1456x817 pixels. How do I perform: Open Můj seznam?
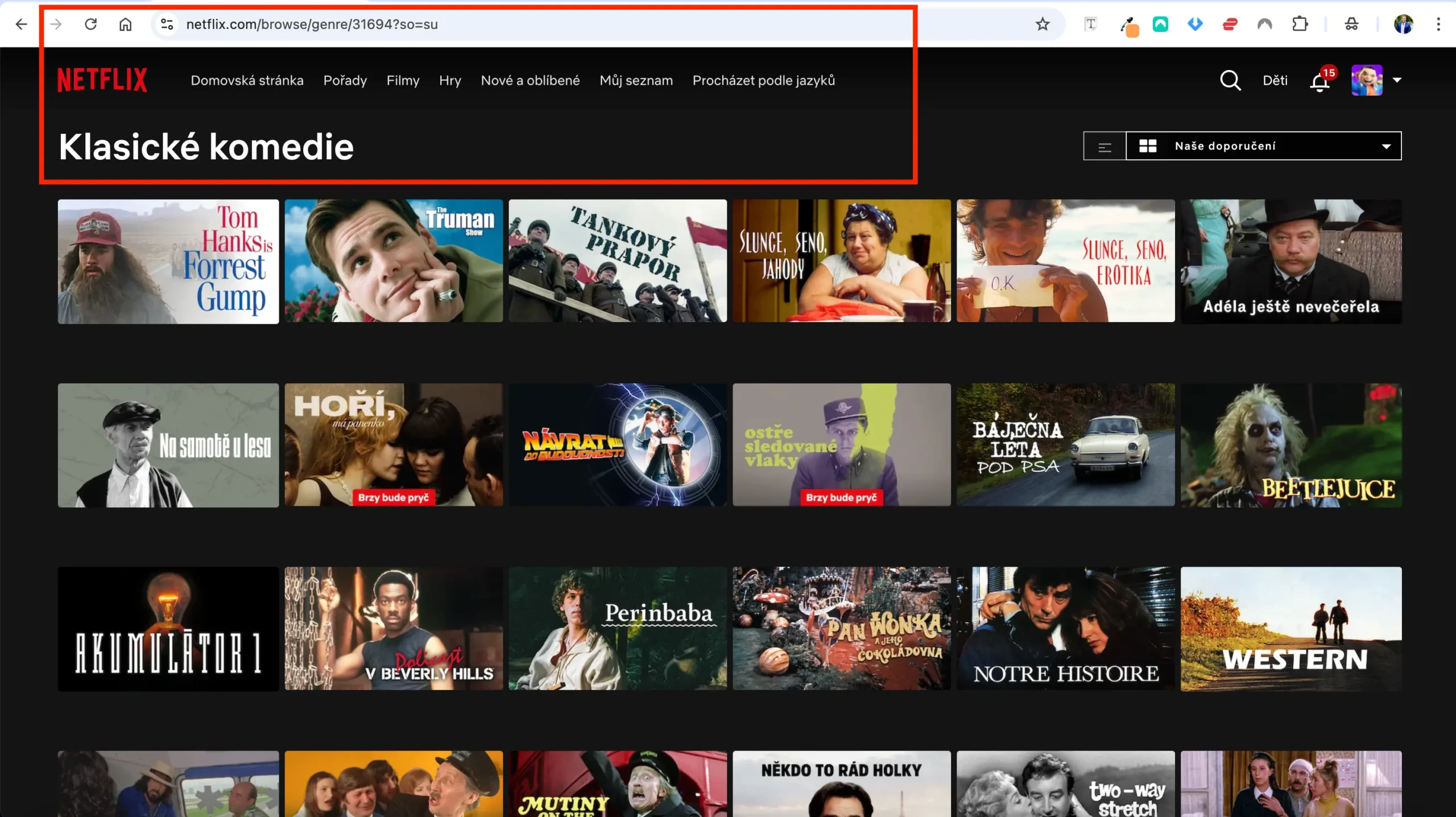(x=636, y=80)
